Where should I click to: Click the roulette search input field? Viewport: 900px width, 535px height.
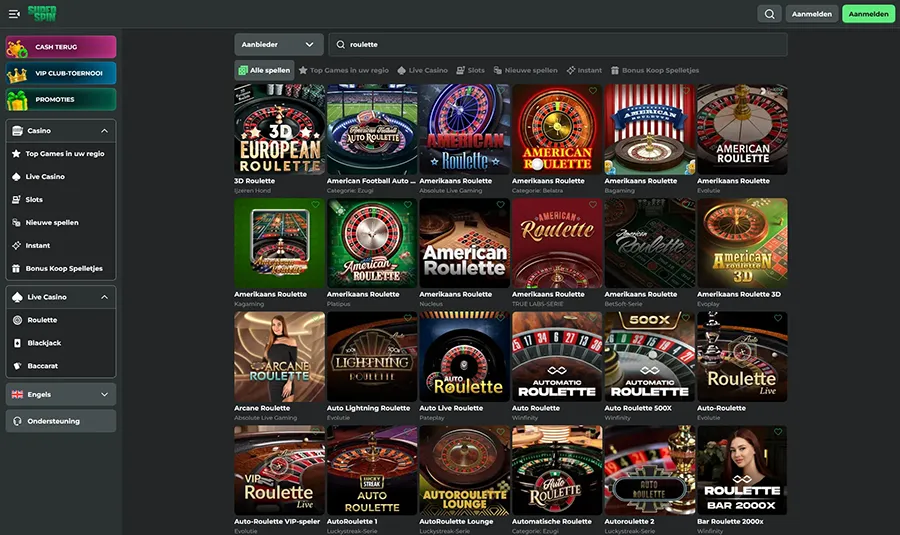558,44
